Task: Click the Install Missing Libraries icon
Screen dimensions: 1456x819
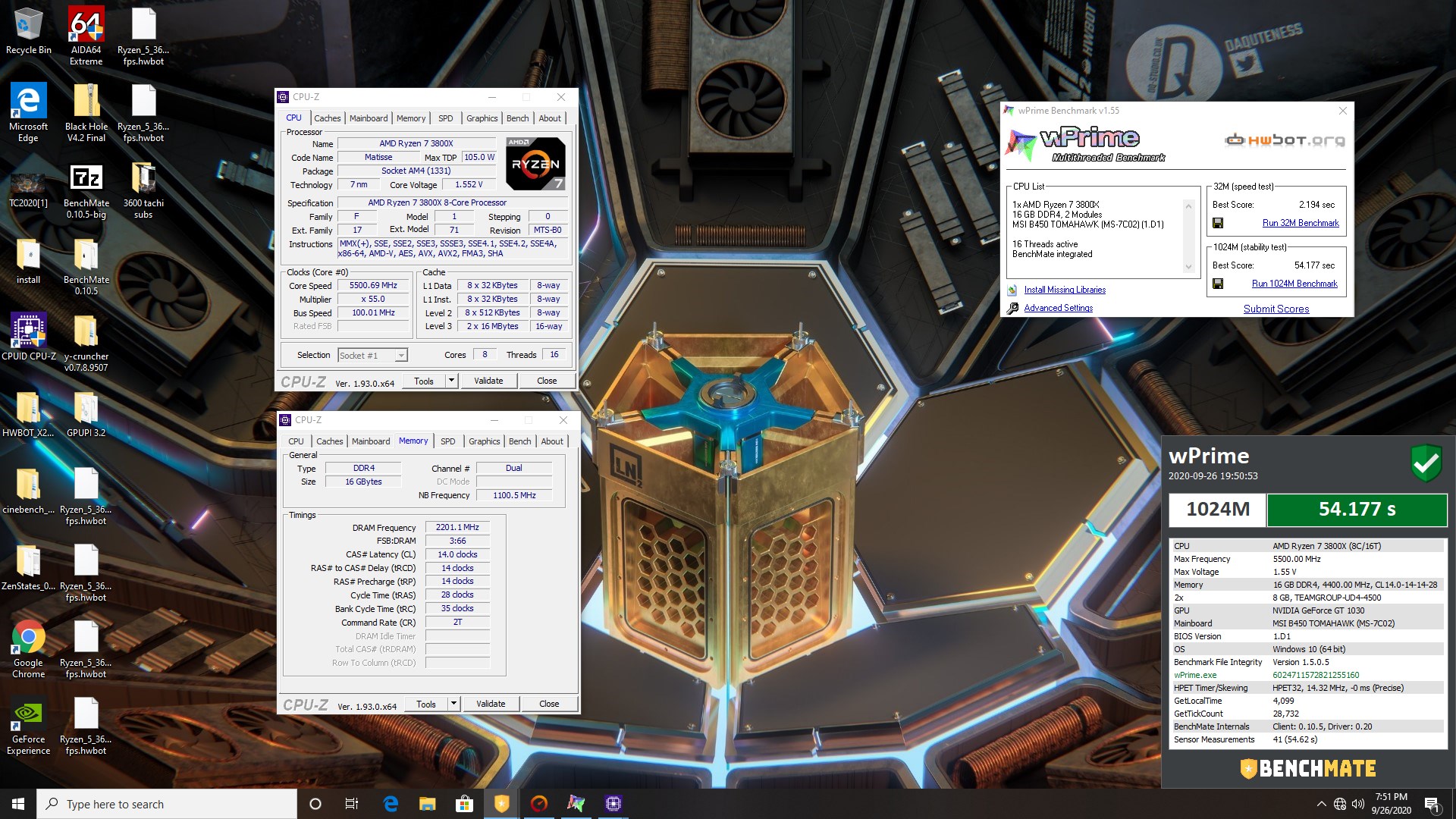Action: click(x=1012, y=290)
